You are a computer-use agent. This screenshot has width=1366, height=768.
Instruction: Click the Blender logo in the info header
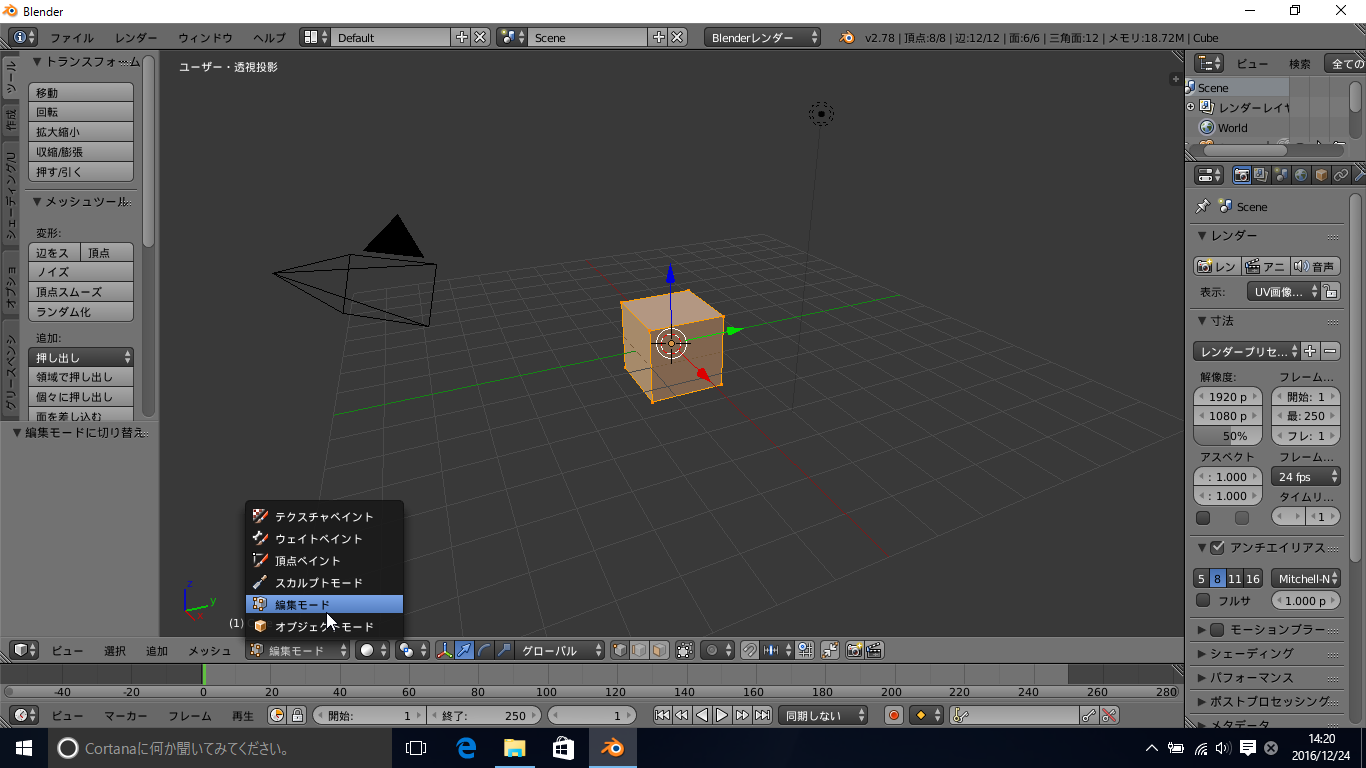(847, 37)
